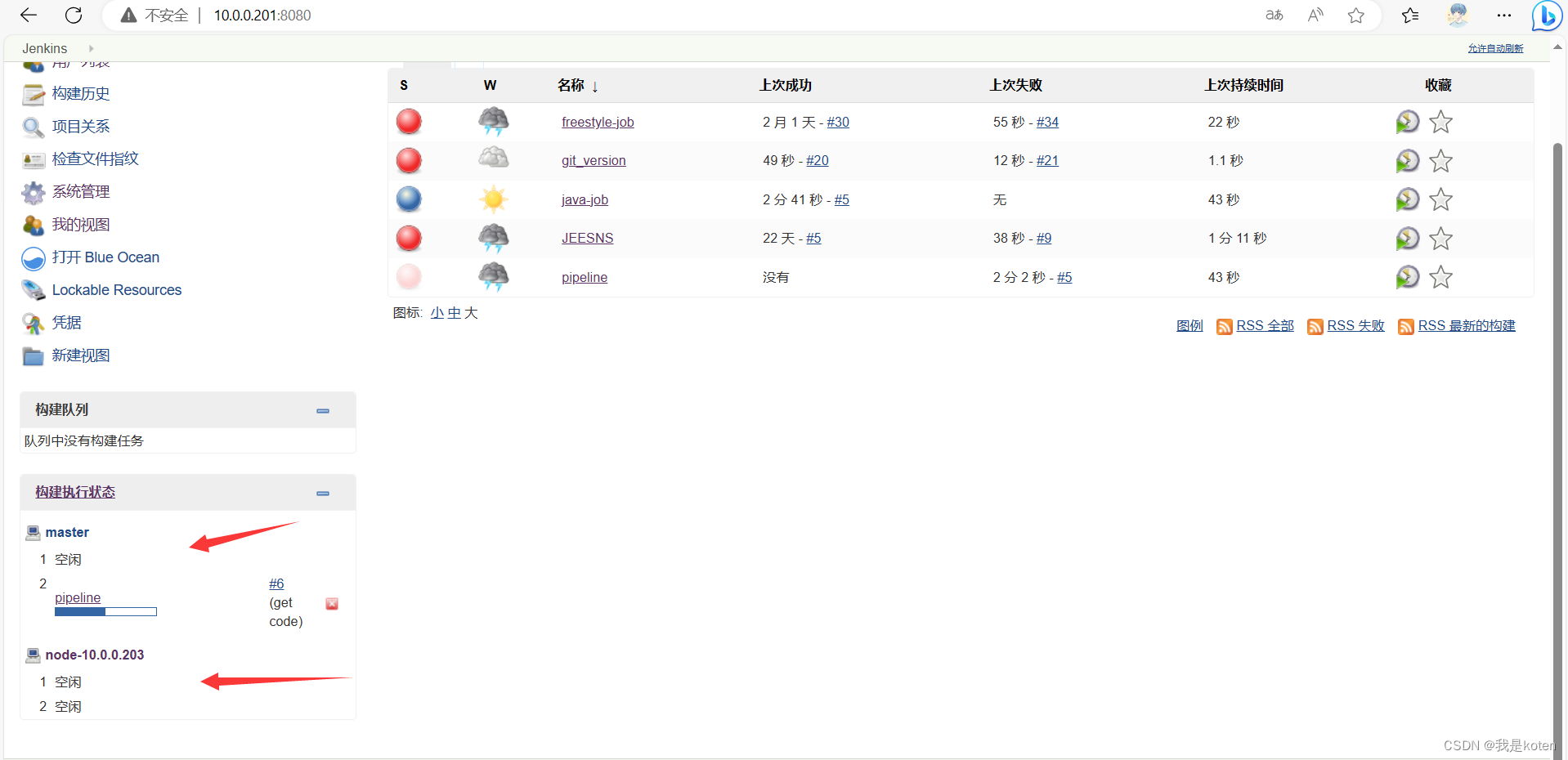1568x760 pixels.
Task: Toggle favorite star for freestyle-job
Action: [x=1440, y=122]
